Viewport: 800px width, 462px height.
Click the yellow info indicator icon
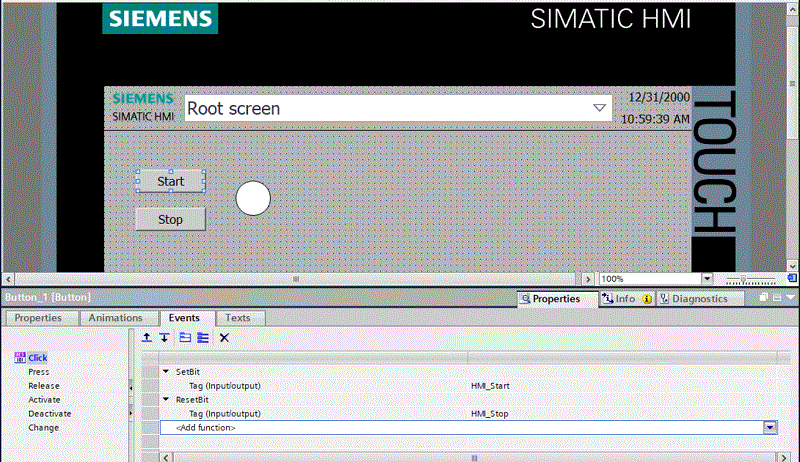pyautogui.click(x=647, y=298)
